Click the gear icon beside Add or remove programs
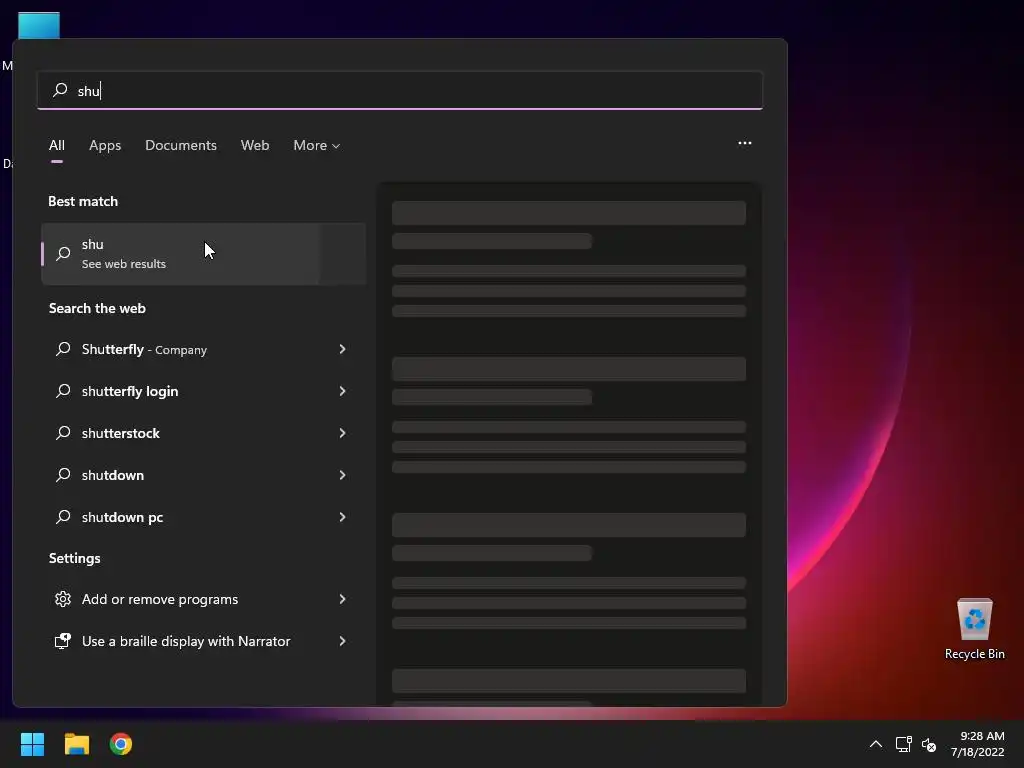 (x=63, y=599)
